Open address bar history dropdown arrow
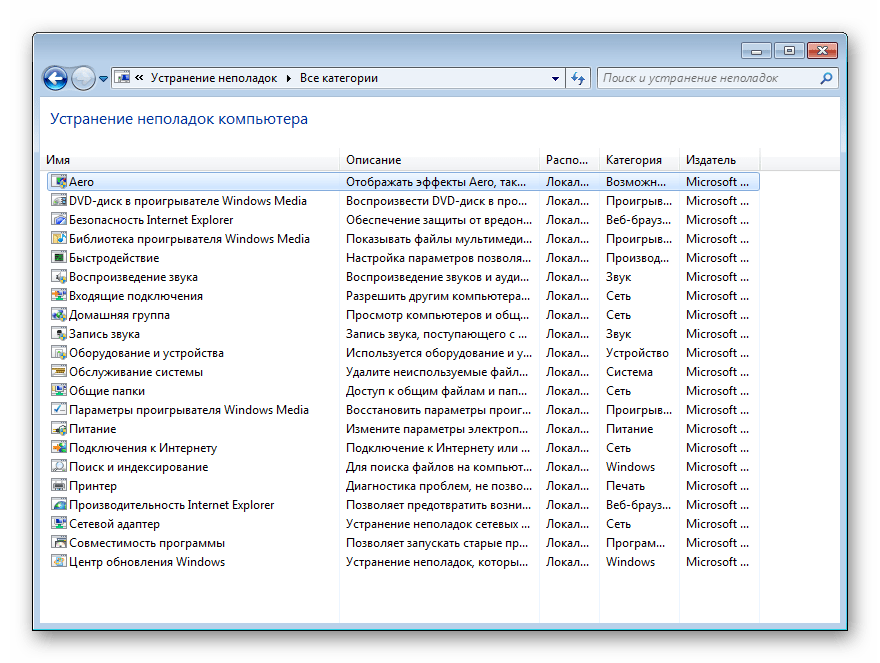This screenshot has width=880, height=663. point(556,78)
